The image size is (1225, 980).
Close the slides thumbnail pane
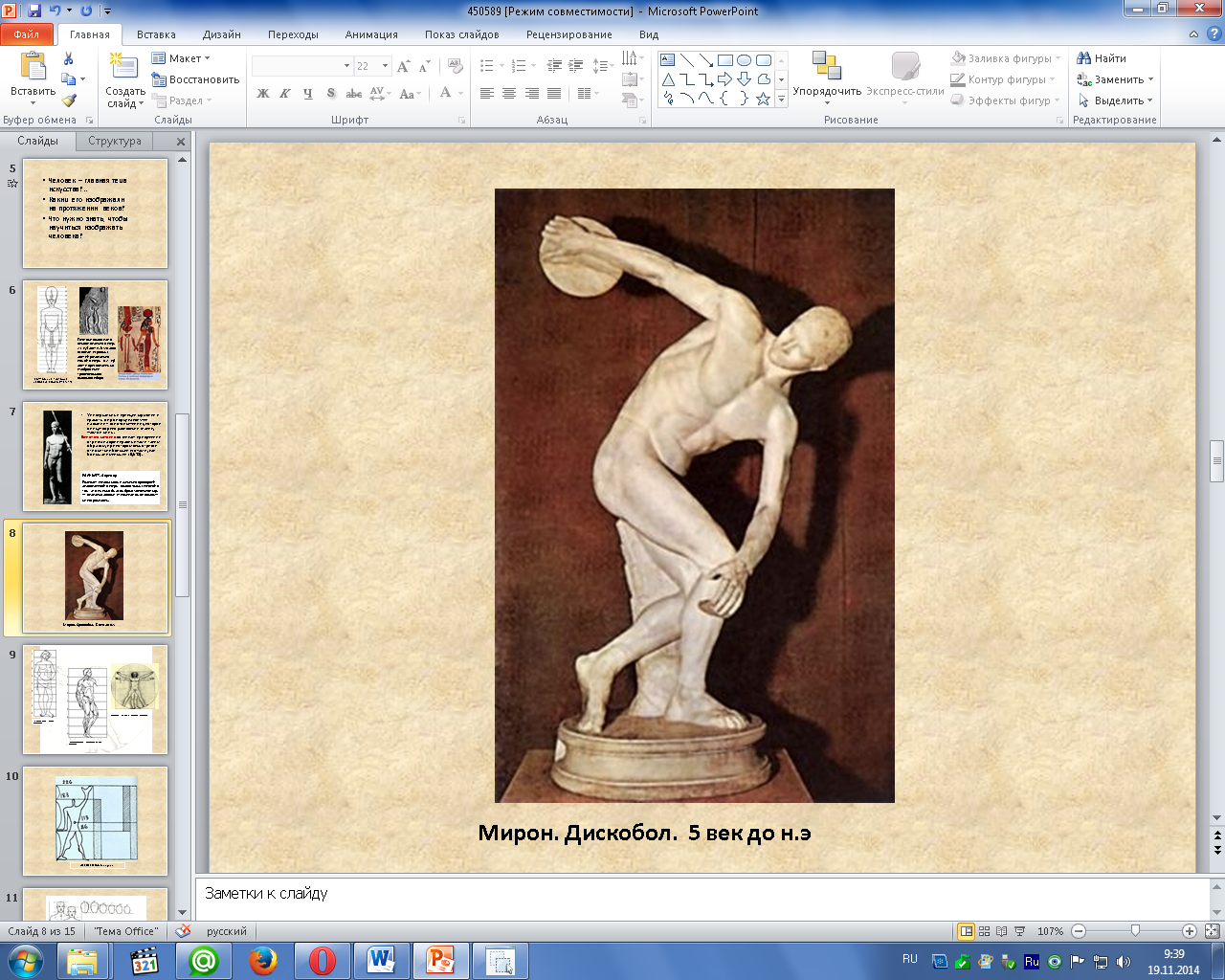pyautogui.click(x=181, y=141)
